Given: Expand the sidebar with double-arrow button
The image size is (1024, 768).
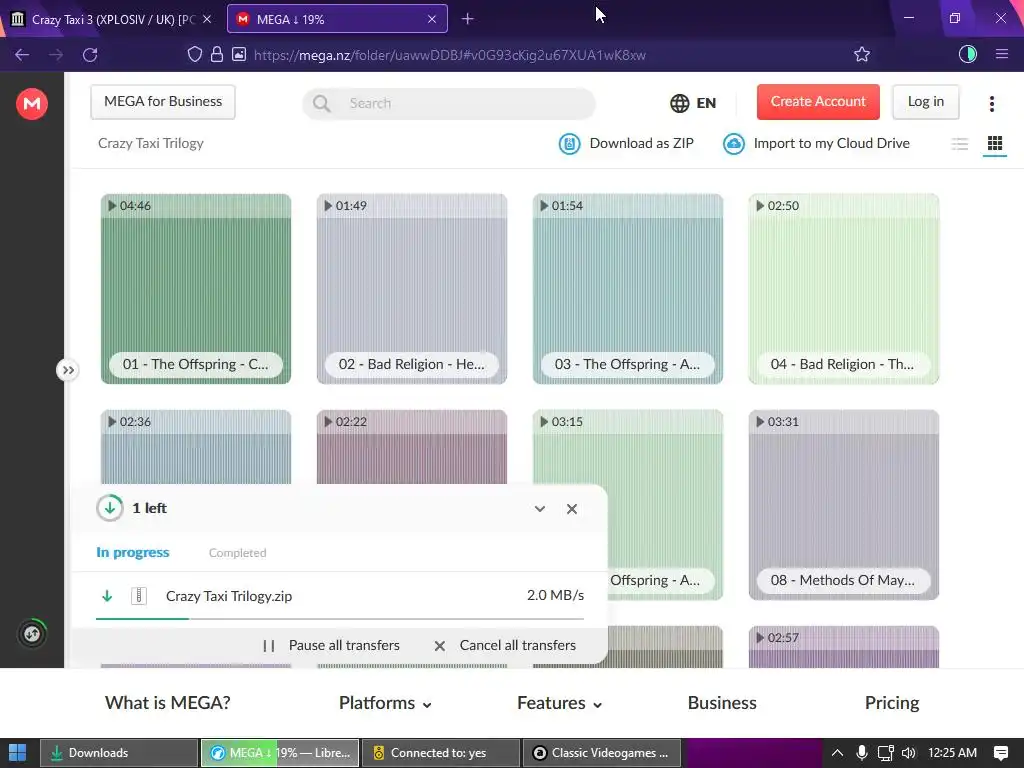Looking at the screenshot, I should pos(68,370).
